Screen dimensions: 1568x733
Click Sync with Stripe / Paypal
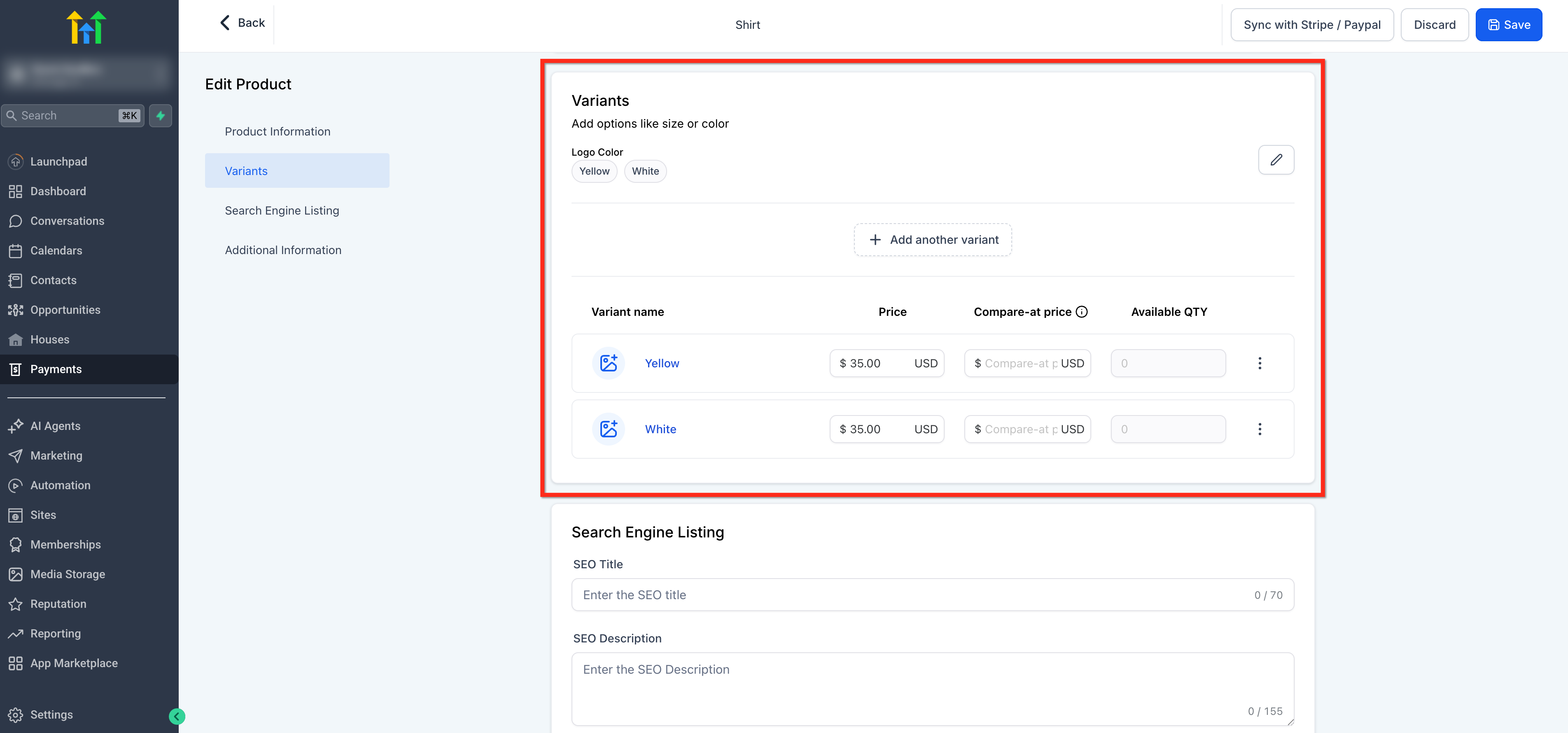[x=1311, y=25]
